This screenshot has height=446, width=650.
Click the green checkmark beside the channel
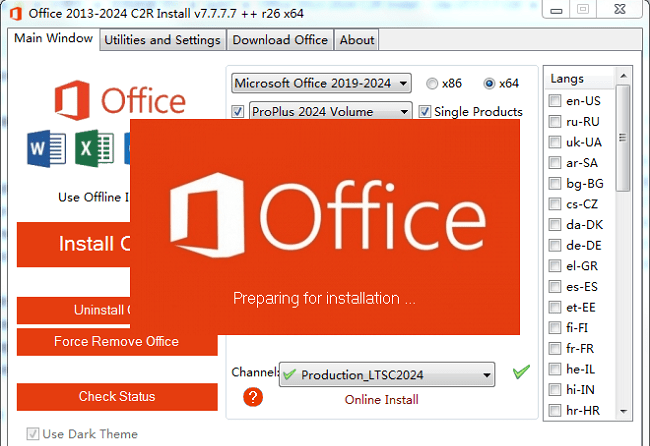click(x=520, y=373)
